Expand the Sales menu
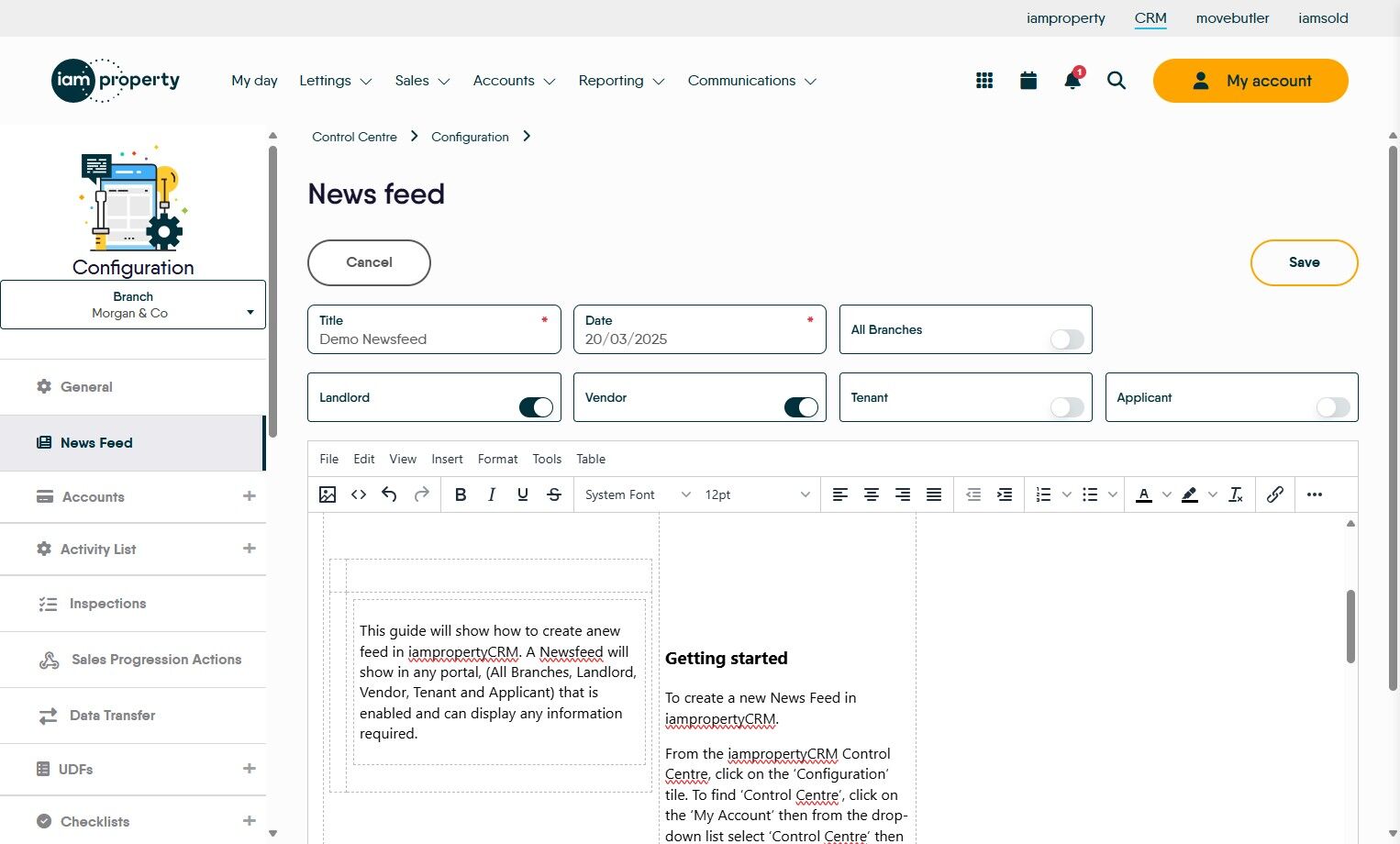This screenshot has width=1400, height=844. pos(422,81)
